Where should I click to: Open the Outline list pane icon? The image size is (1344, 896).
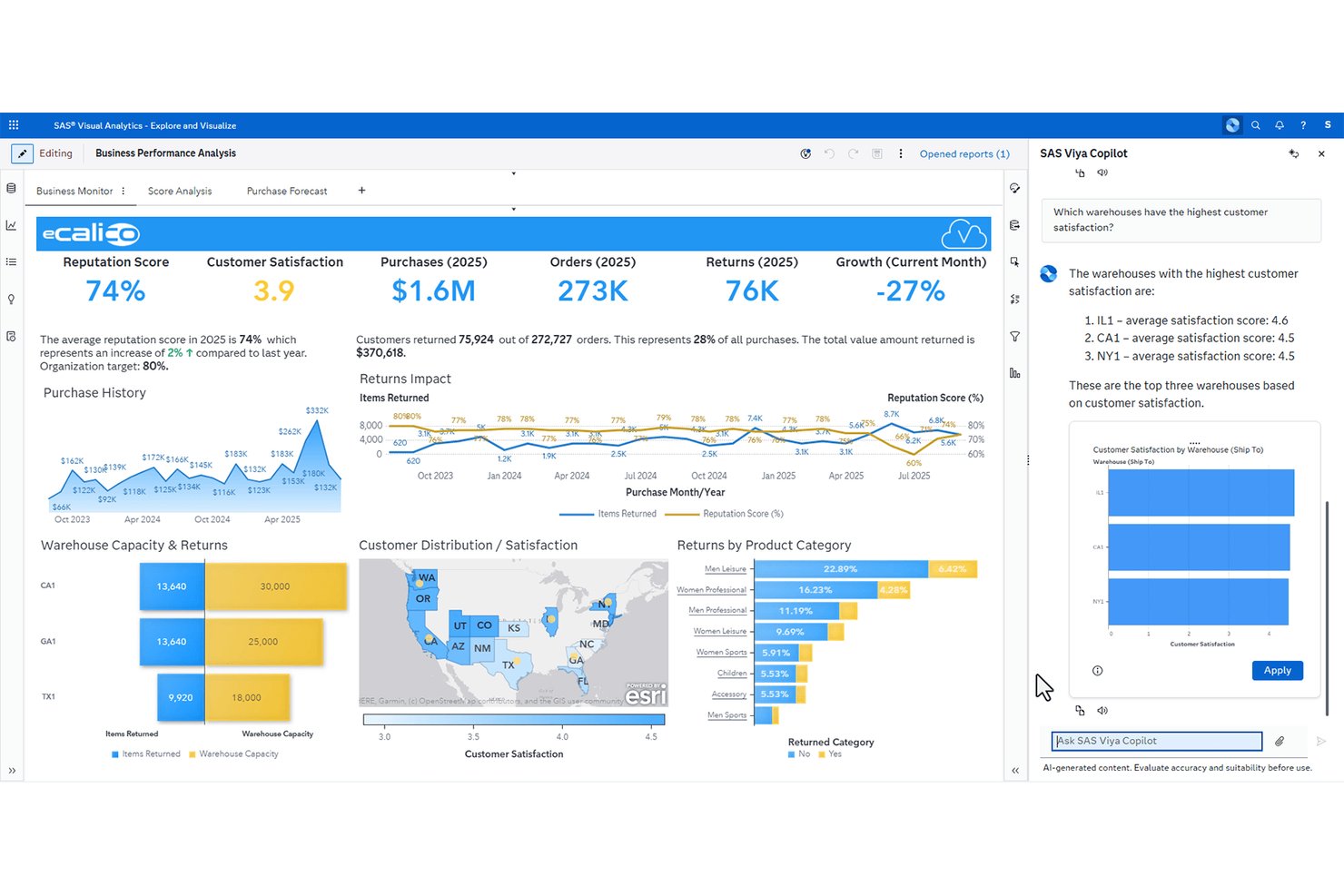coord(11,261)
